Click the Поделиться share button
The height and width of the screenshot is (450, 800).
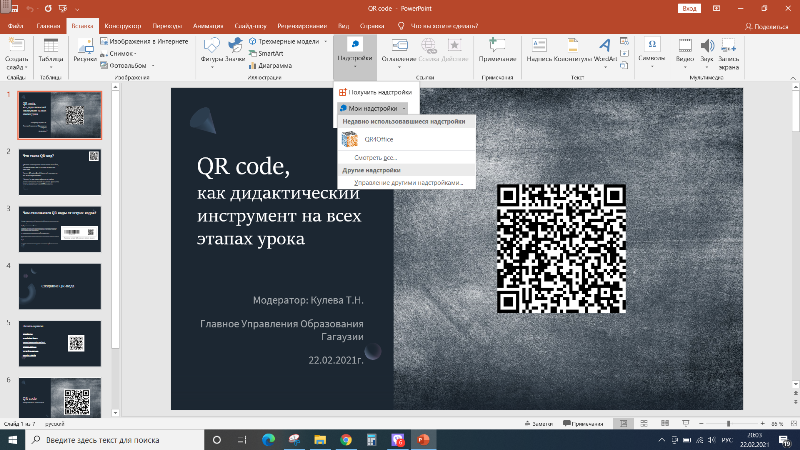[766, 27]
